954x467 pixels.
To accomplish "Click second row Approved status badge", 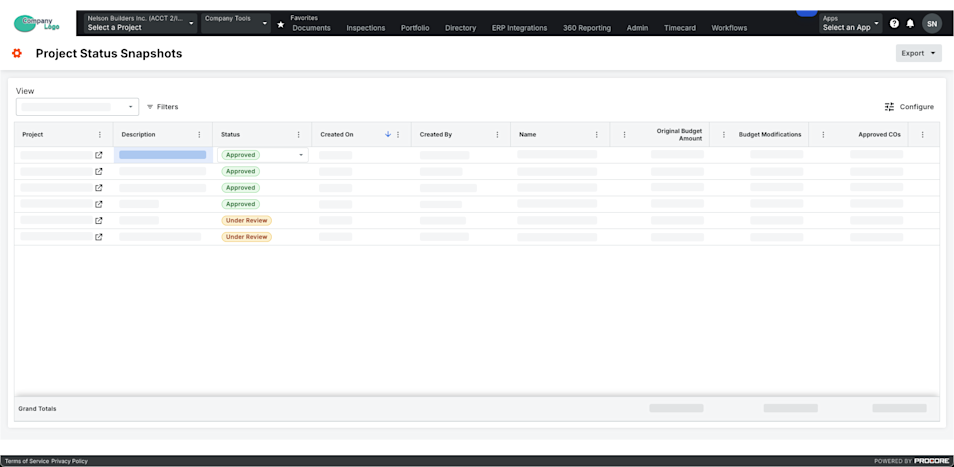I will click(x=240, y=171).
